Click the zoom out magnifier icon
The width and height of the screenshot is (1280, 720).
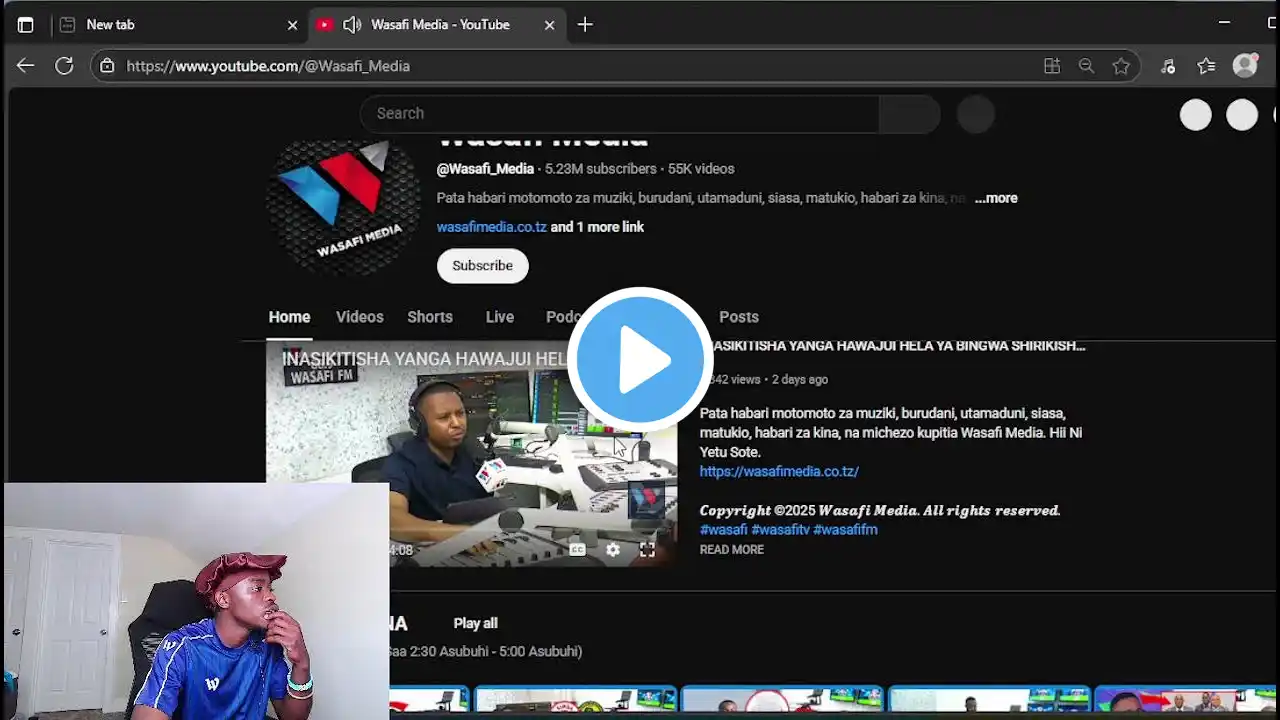click(1086, 66)
